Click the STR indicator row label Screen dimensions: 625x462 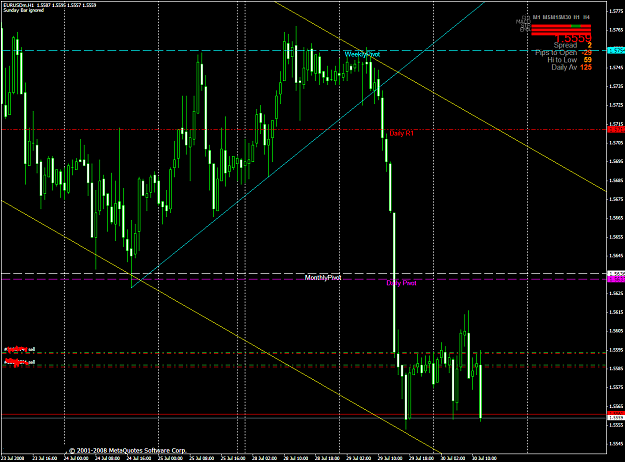tap(526, 26)
